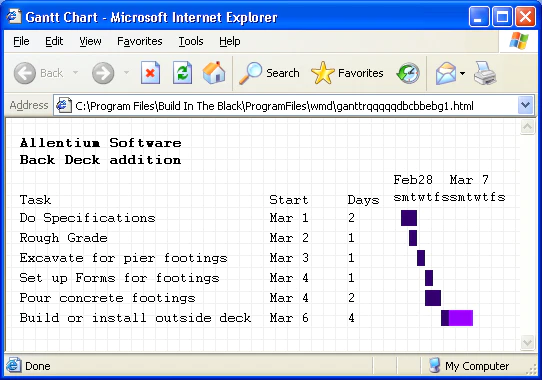The width and height of the screenshot is (542, 380).
Task: Go to the Home page icon
Action: (x=214, y=73)
